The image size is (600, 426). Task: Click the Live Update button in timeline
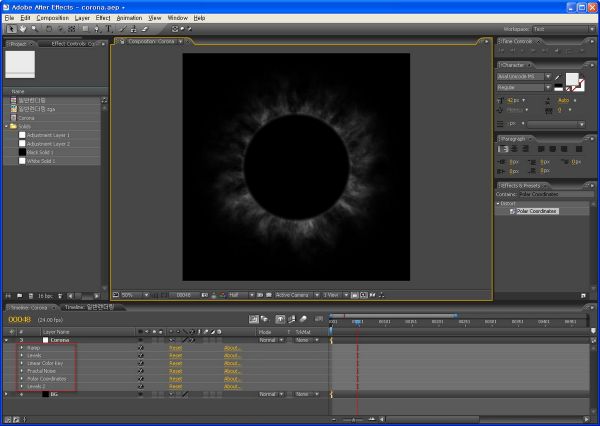click(x=253, y=319)
